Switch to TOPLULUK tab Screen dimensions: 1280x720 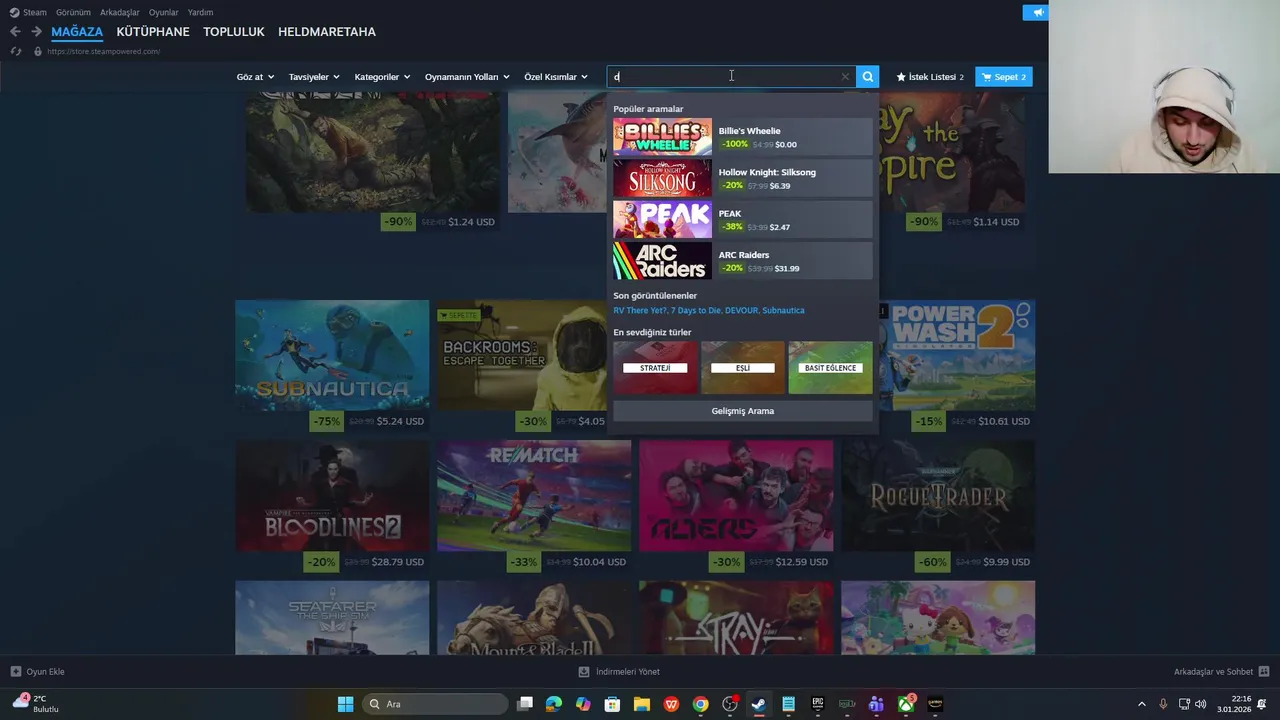pyautogui.click(x=234, y=32)
